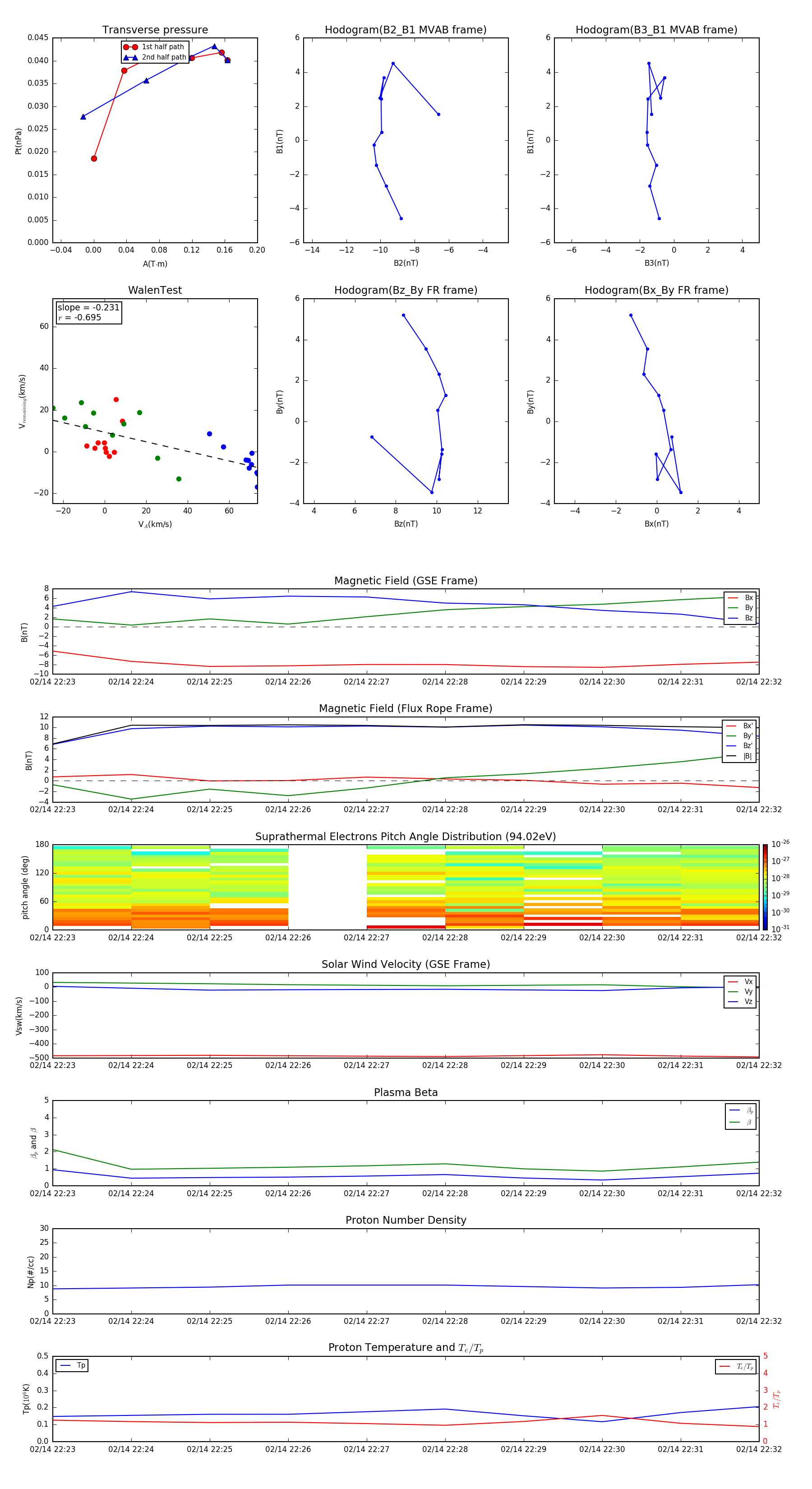Viewport: 812px width, 1489px height.
Task: Click the 'Bx(nT)' x-axis label
Action: [656, 524]
